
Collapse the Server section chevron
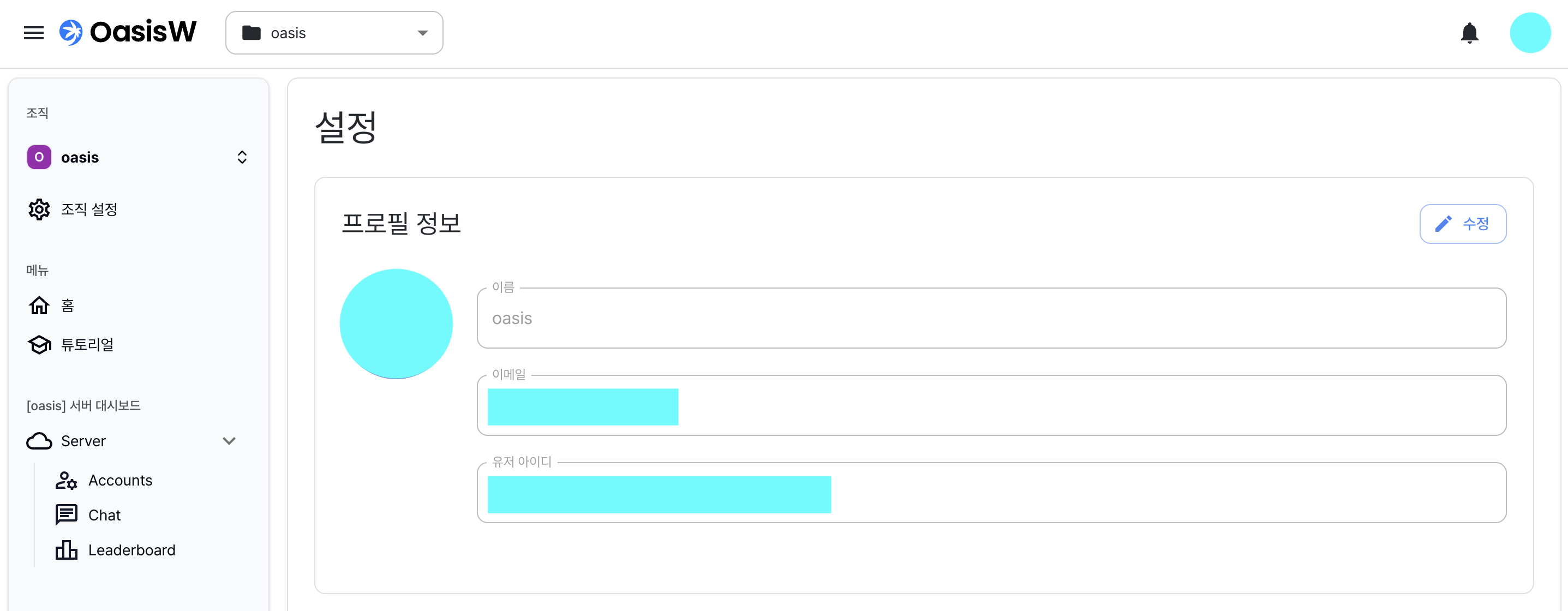pos(229,441)
